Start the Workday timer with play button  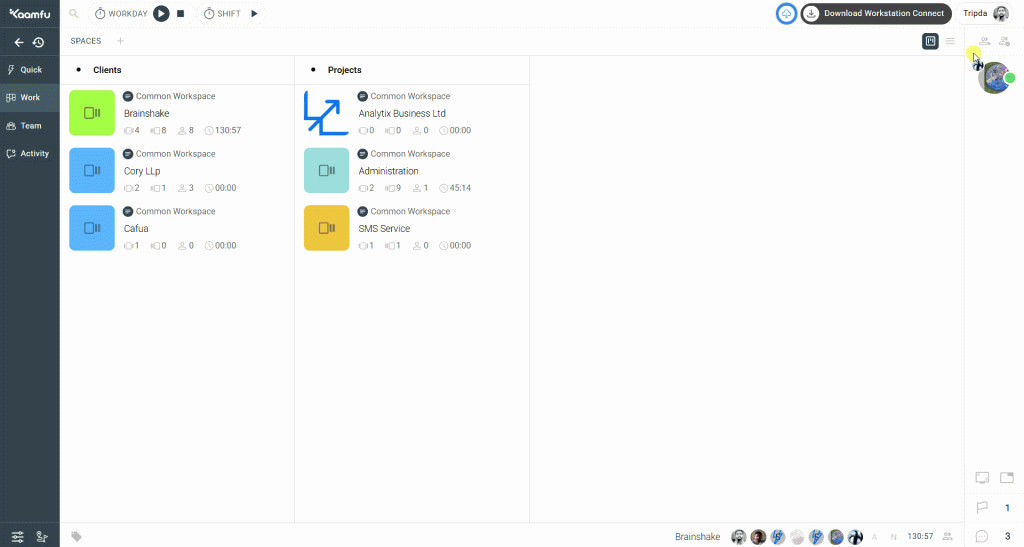161,14
